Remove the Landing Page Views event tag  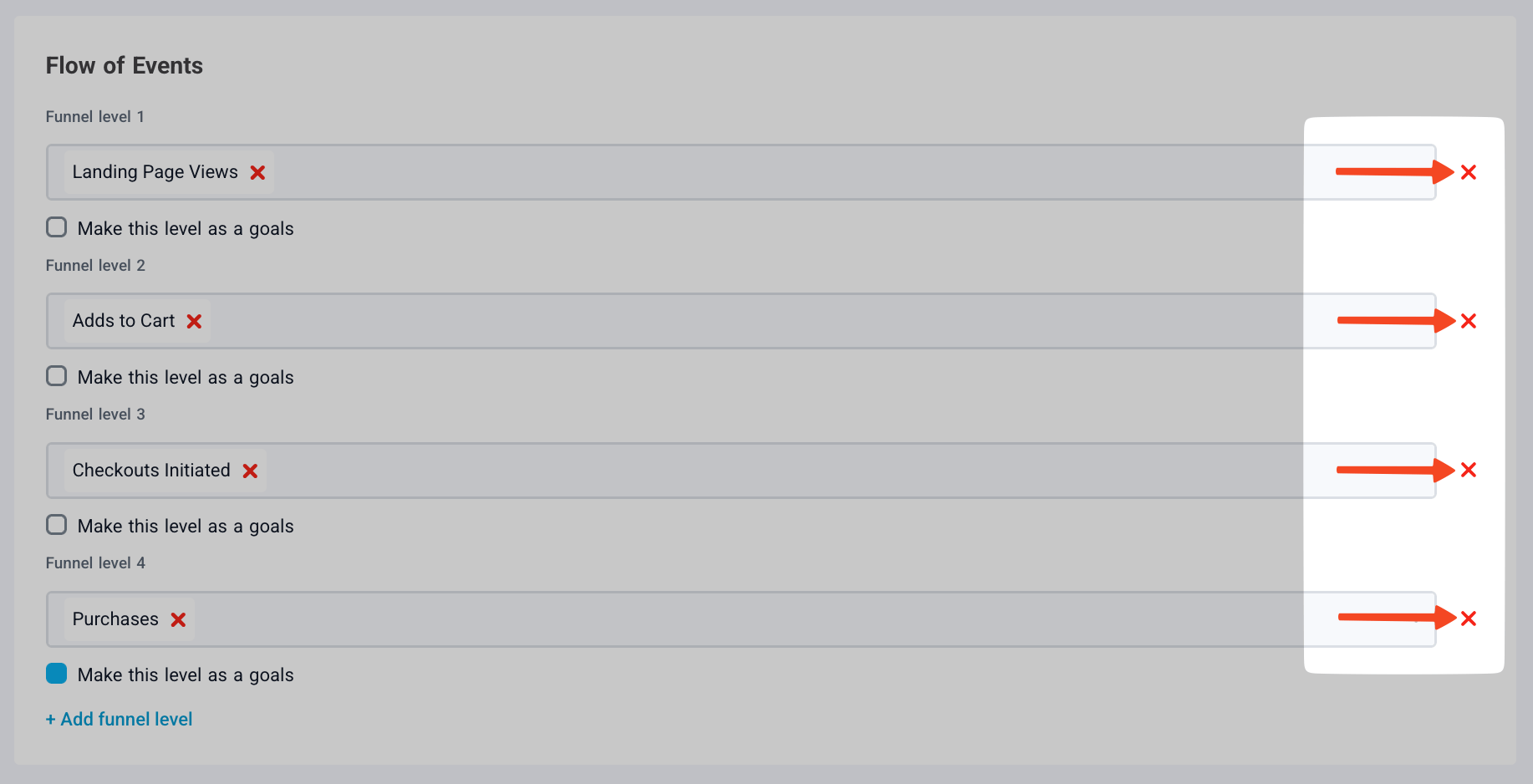257,172
